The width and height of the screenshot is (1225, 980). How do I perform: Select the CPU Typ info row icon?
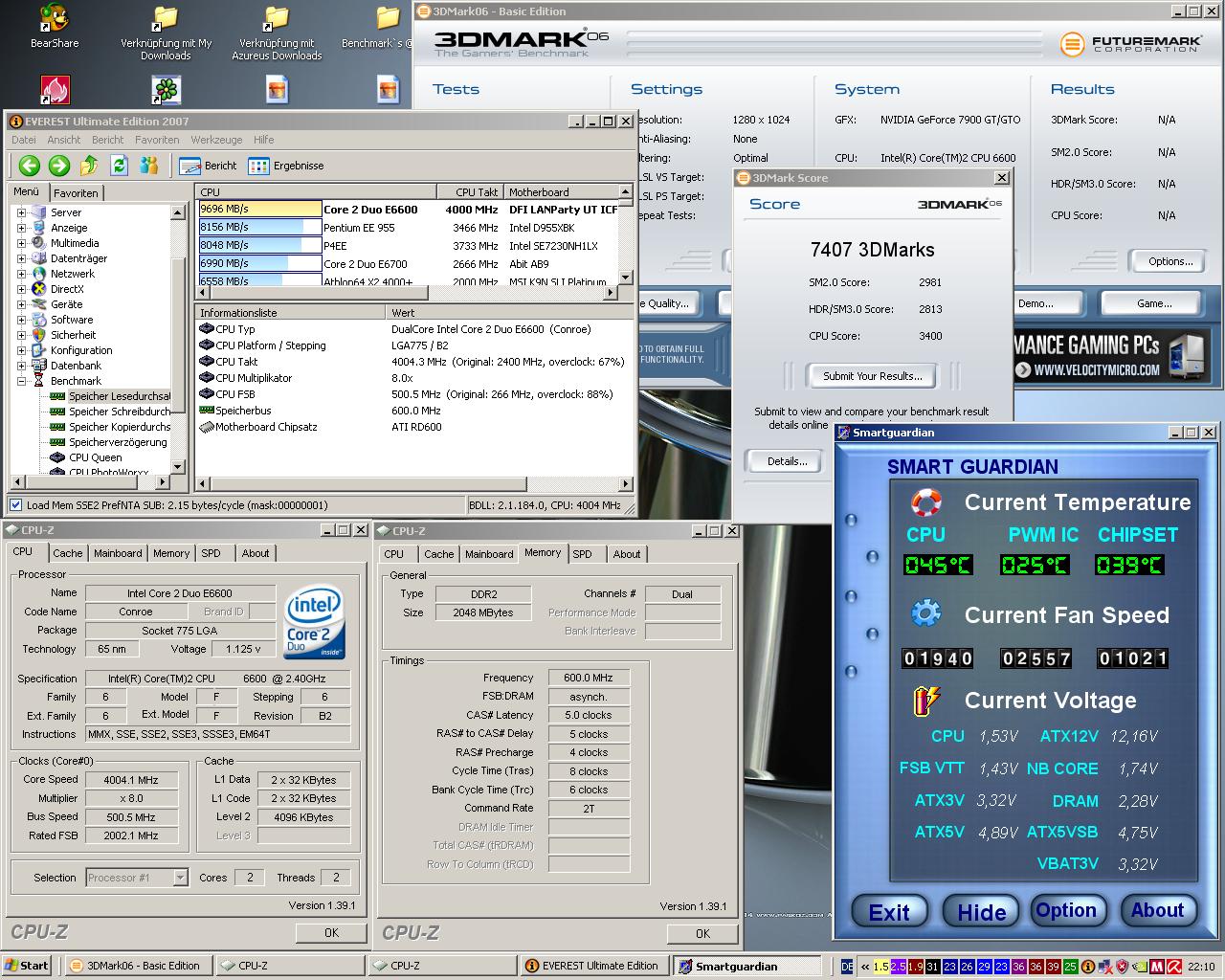206,329
